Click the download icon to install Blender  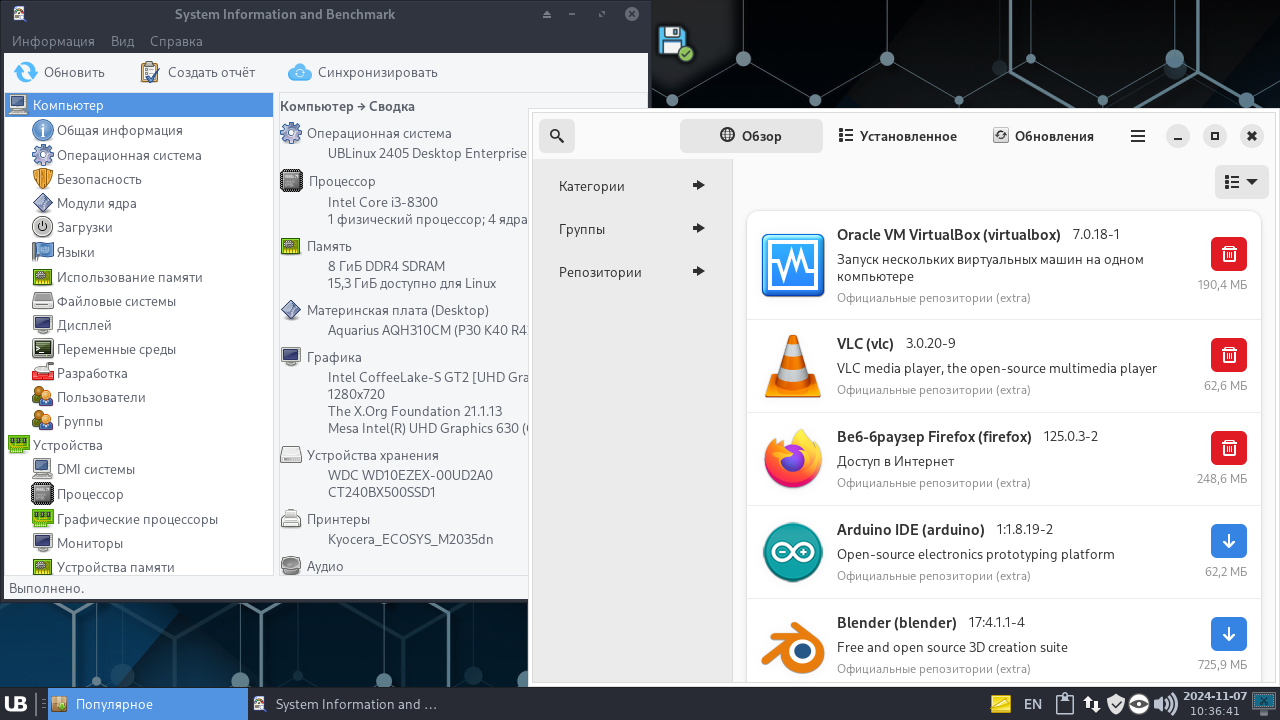(1228, 633)
